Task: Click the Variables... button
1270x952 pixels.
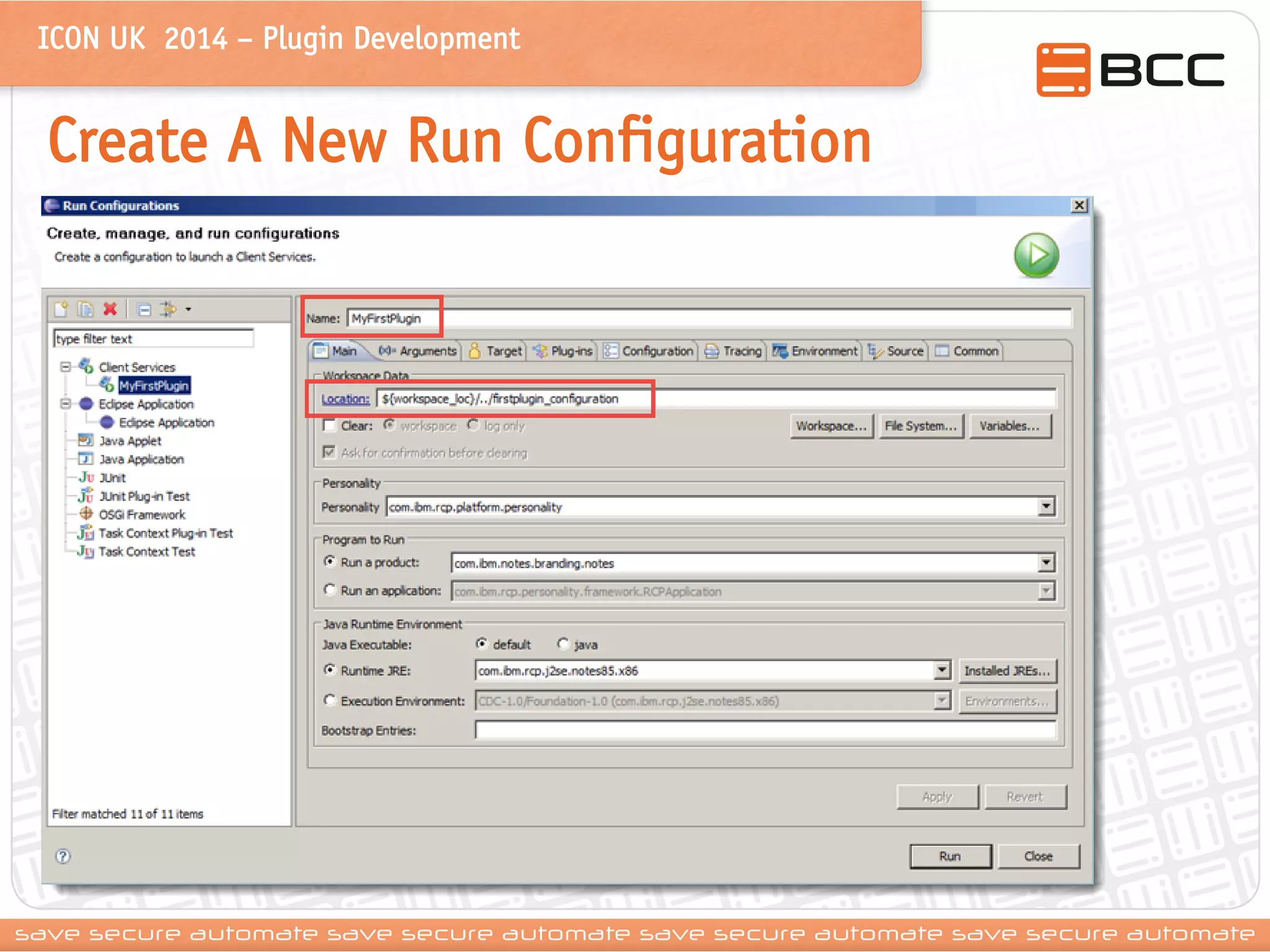Action: coord(1010,426)
